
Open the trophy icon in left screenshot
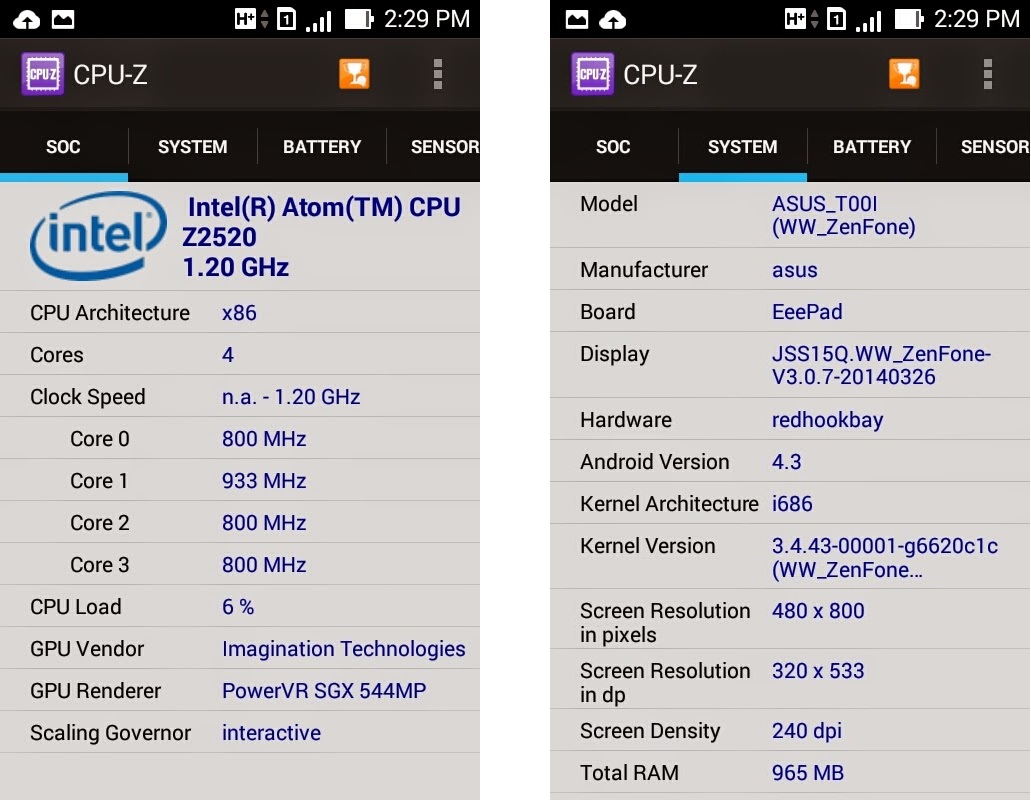(x=354, y=74)
